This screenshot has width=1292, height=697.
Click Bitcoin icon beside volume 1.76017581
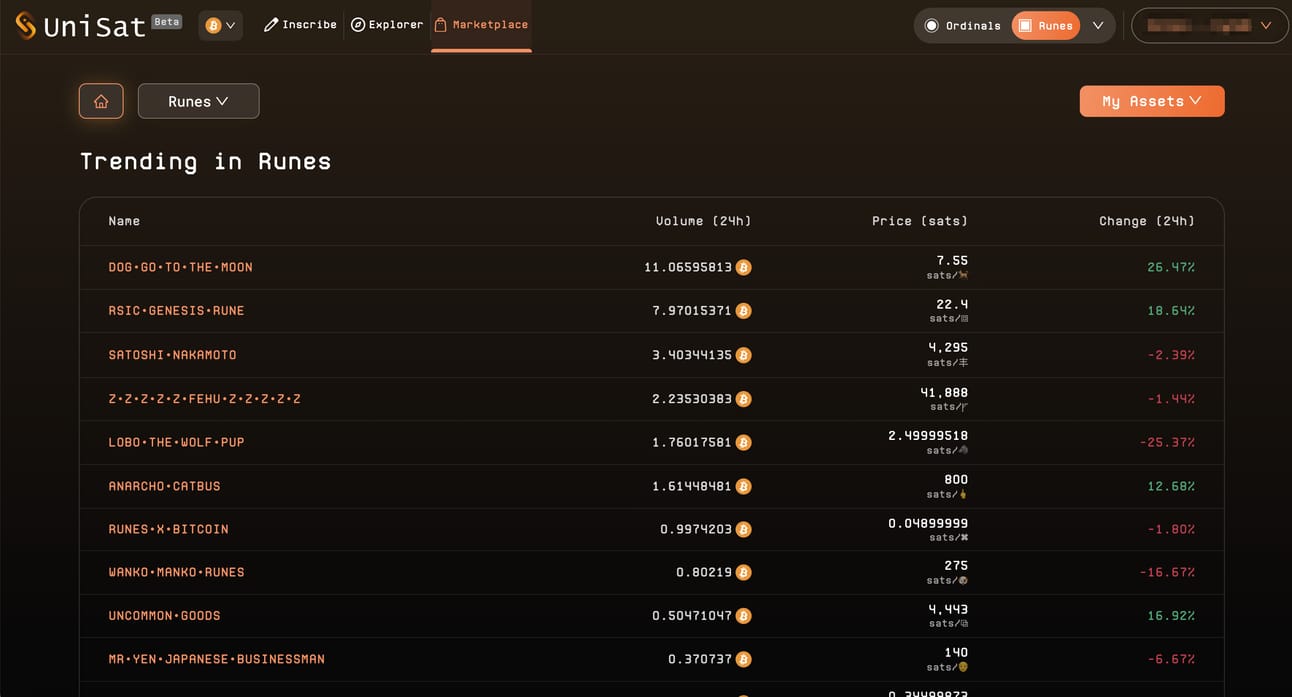tap(743, 442)
